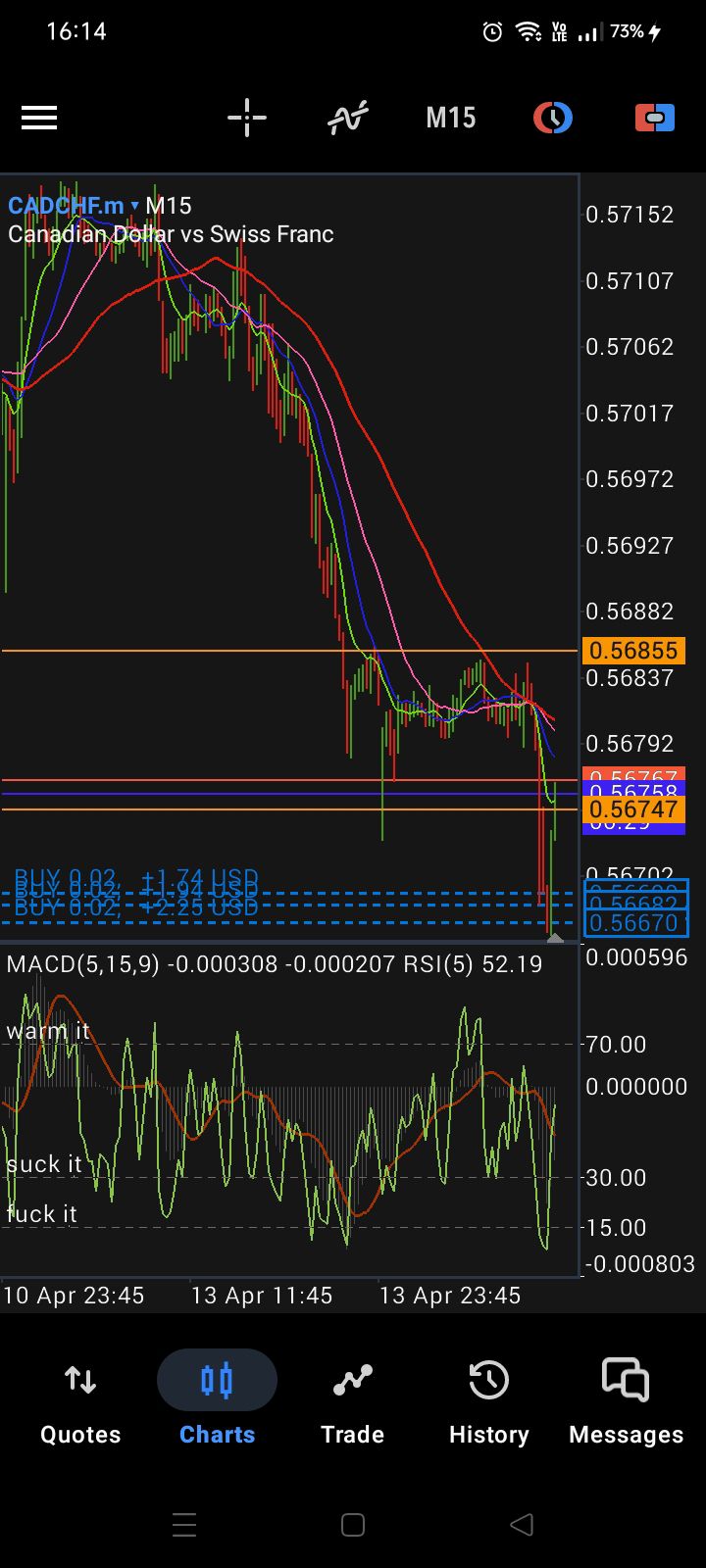The height and width of the screenshot is (1568, 706).
Task: Activate the crosshair cursor tool
Action: [x=247, y=119]
